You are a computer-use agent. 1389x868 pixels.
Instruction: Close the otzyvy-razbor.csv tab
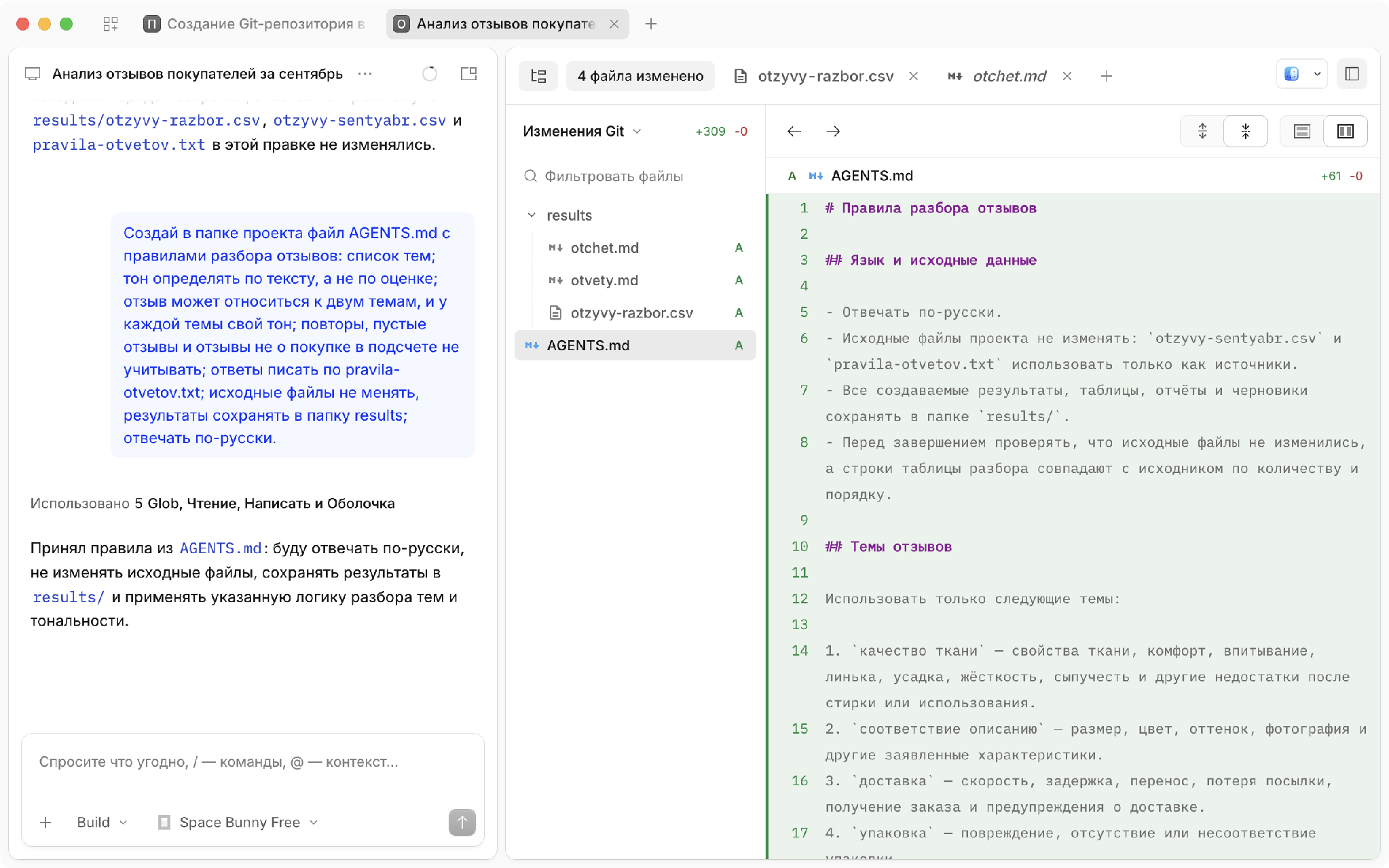pos(914,76)
